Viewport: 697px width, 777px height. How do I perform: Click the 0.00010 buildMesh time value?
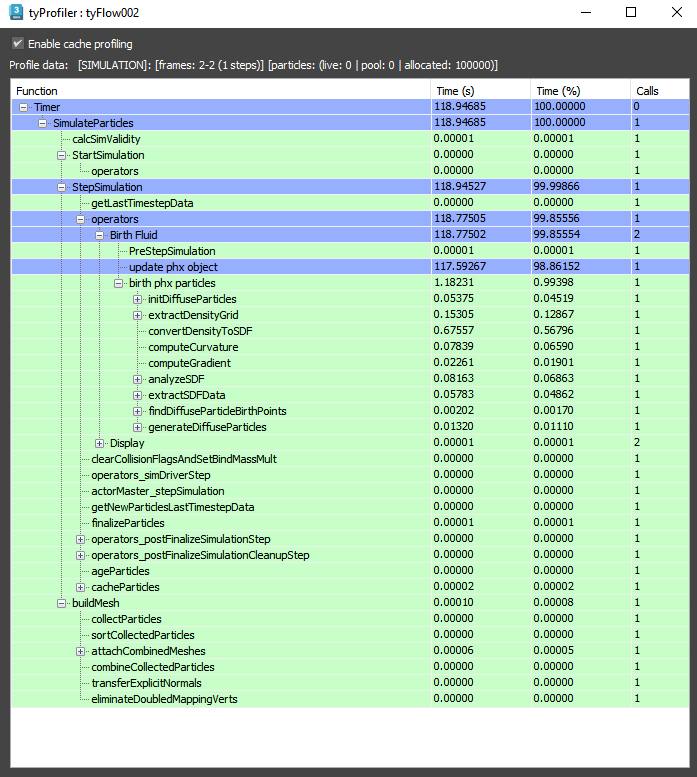[x=454, y=603]
